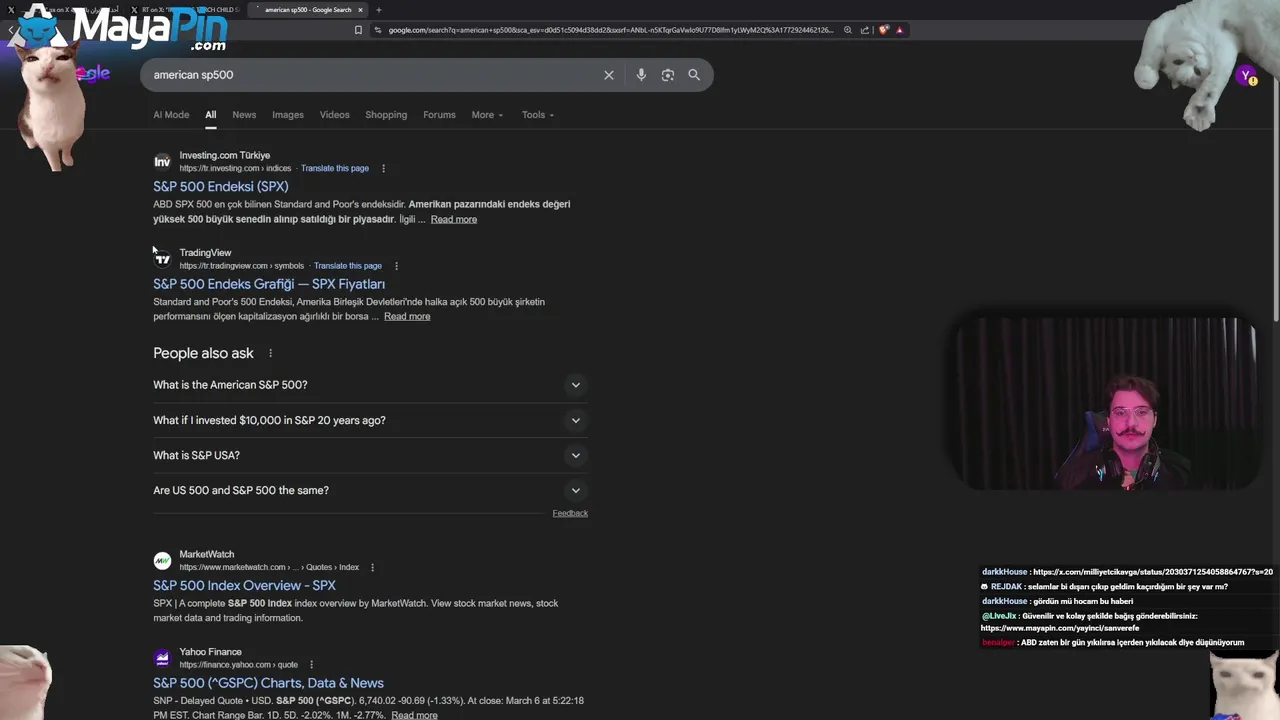Switch to Images tab

point(288,115)
